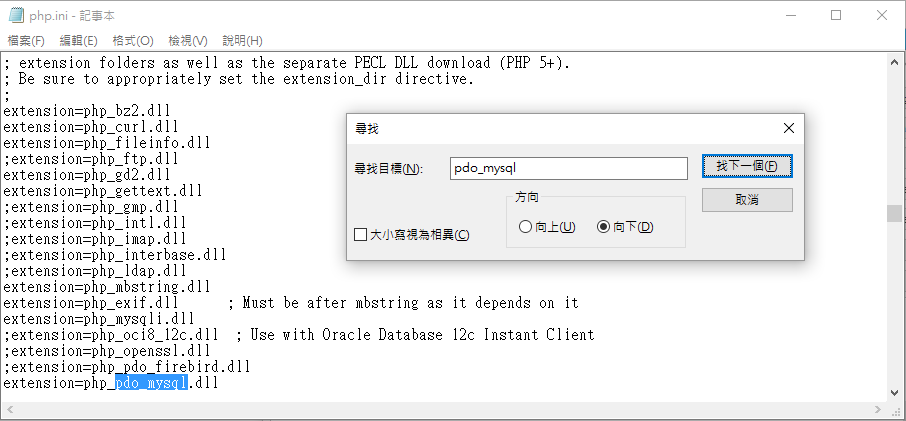Open the 說明(H) menu
Screen dimensions: 906x421
coord(243,40)
